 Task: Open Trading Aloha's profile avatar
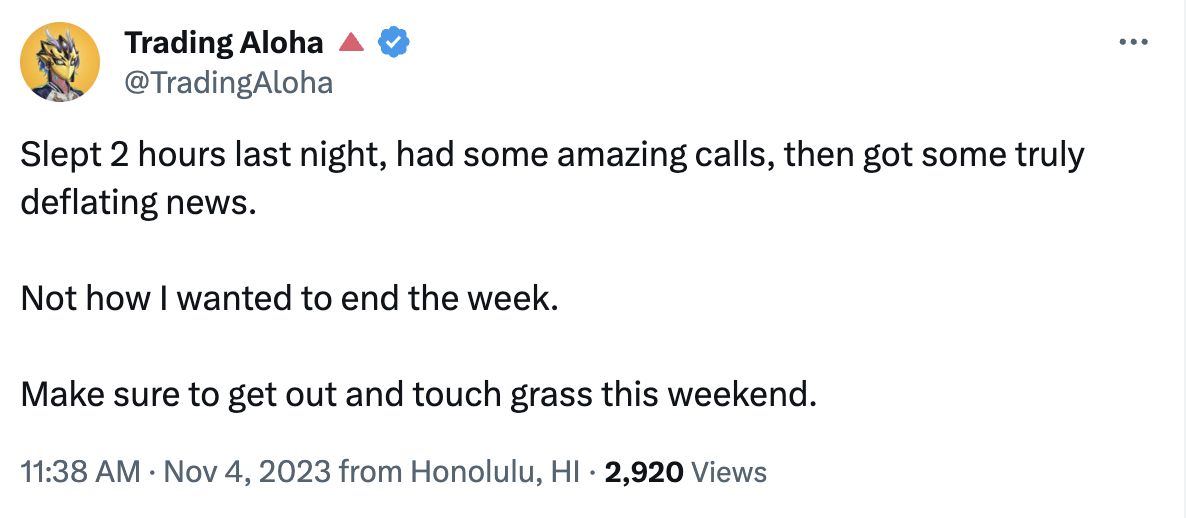(x=60, y=62)
